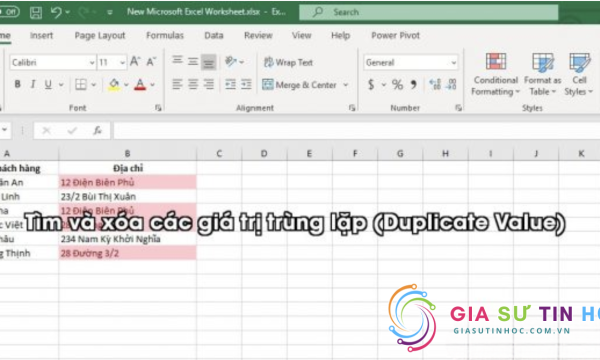Click Decrease Font Size icon
This screenshot has height=360, width=600.
click(x=151, y=61)
